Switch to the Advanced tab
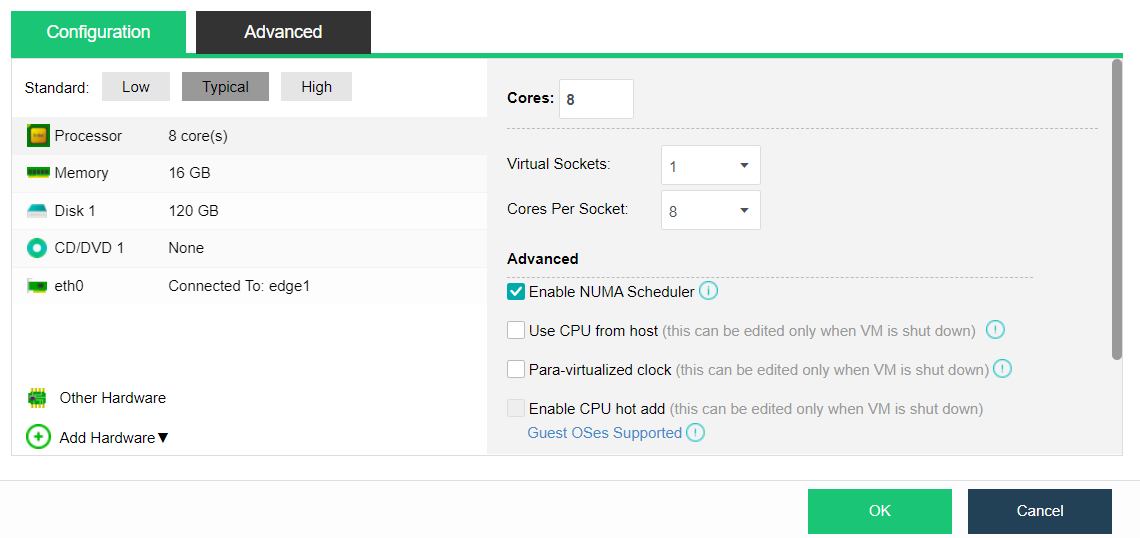The height and width of the screenshot is (538, 1140). [283, 32]
